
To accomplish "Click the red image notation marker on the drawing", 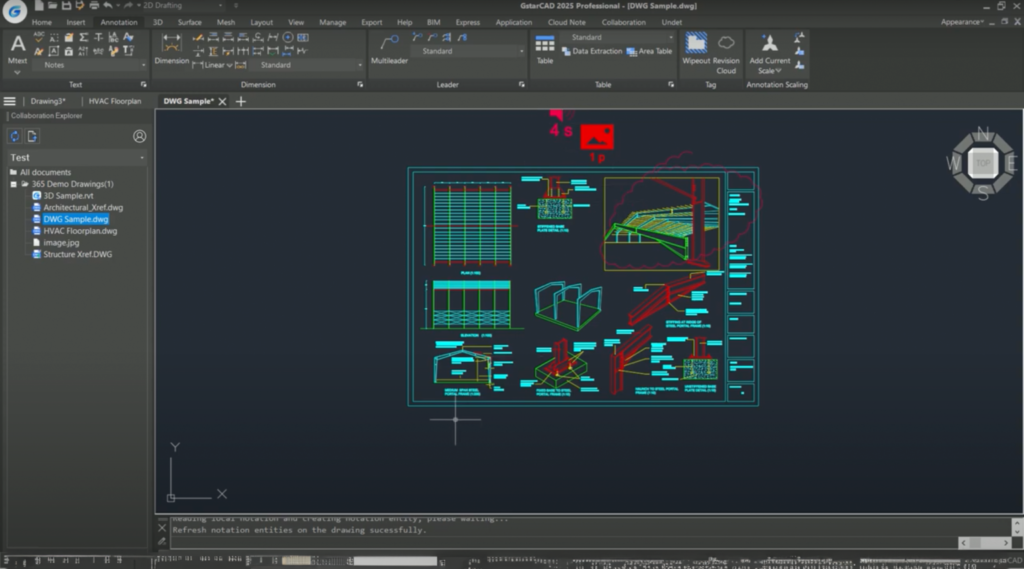I will click(597, 137).
